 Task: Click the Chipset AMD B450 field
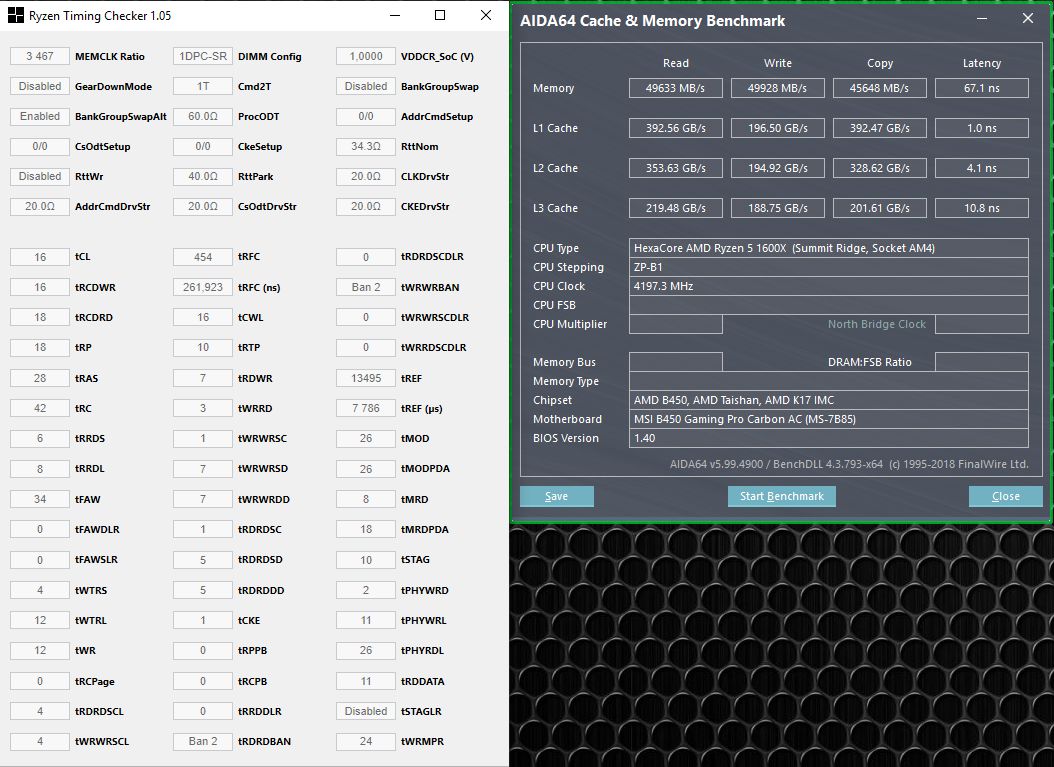(x=829, y=400)
